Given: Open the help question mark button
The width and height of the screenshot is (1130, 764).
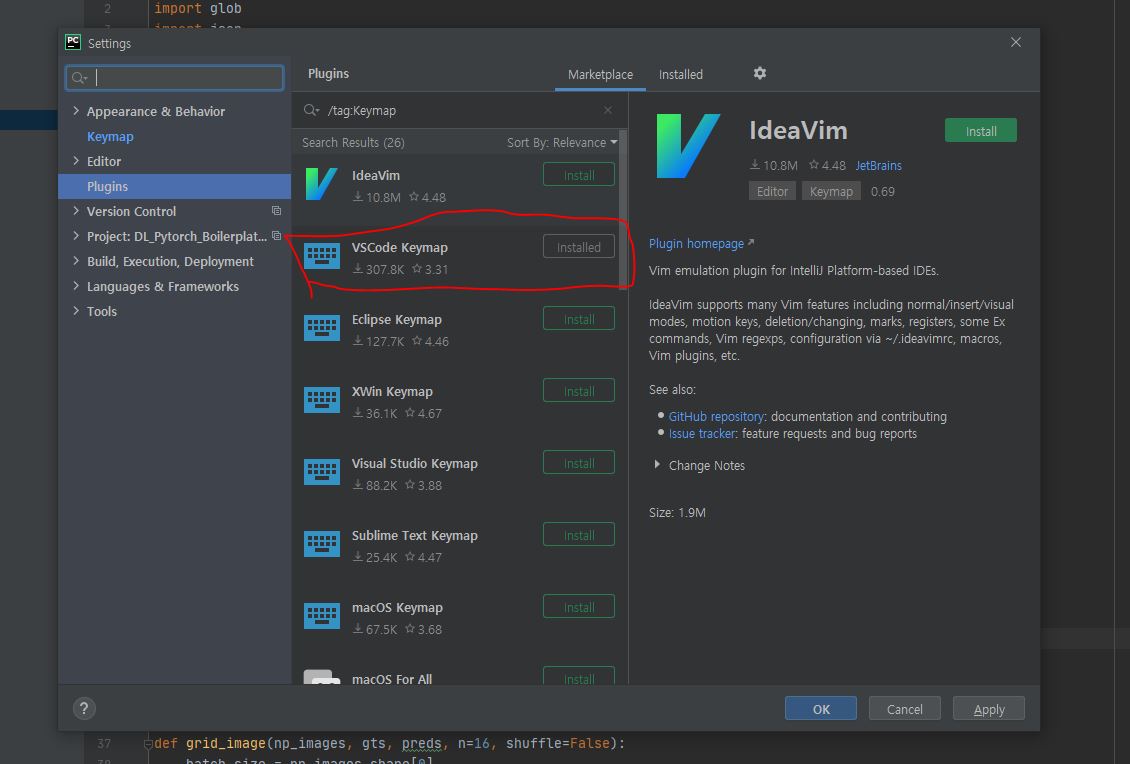Looking at the screenshot, I should point(84,709).
